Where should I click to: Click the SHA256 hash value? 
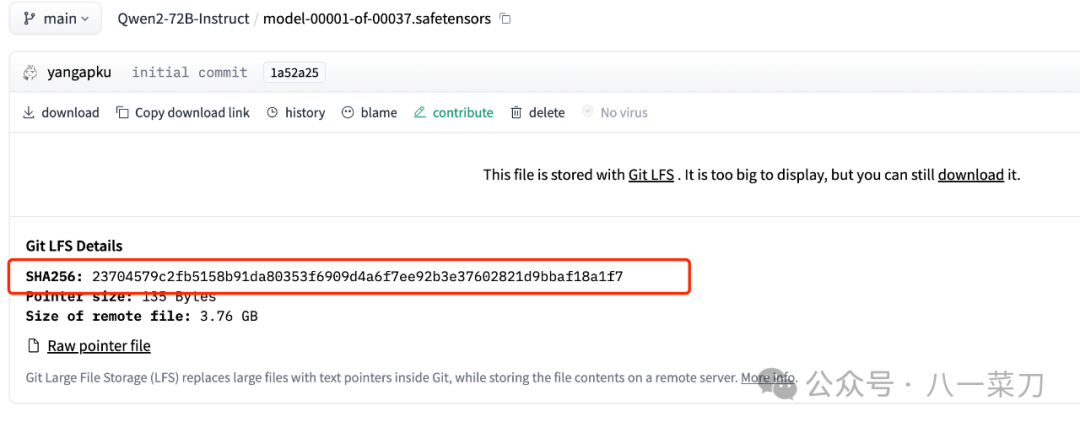(357, 275)
